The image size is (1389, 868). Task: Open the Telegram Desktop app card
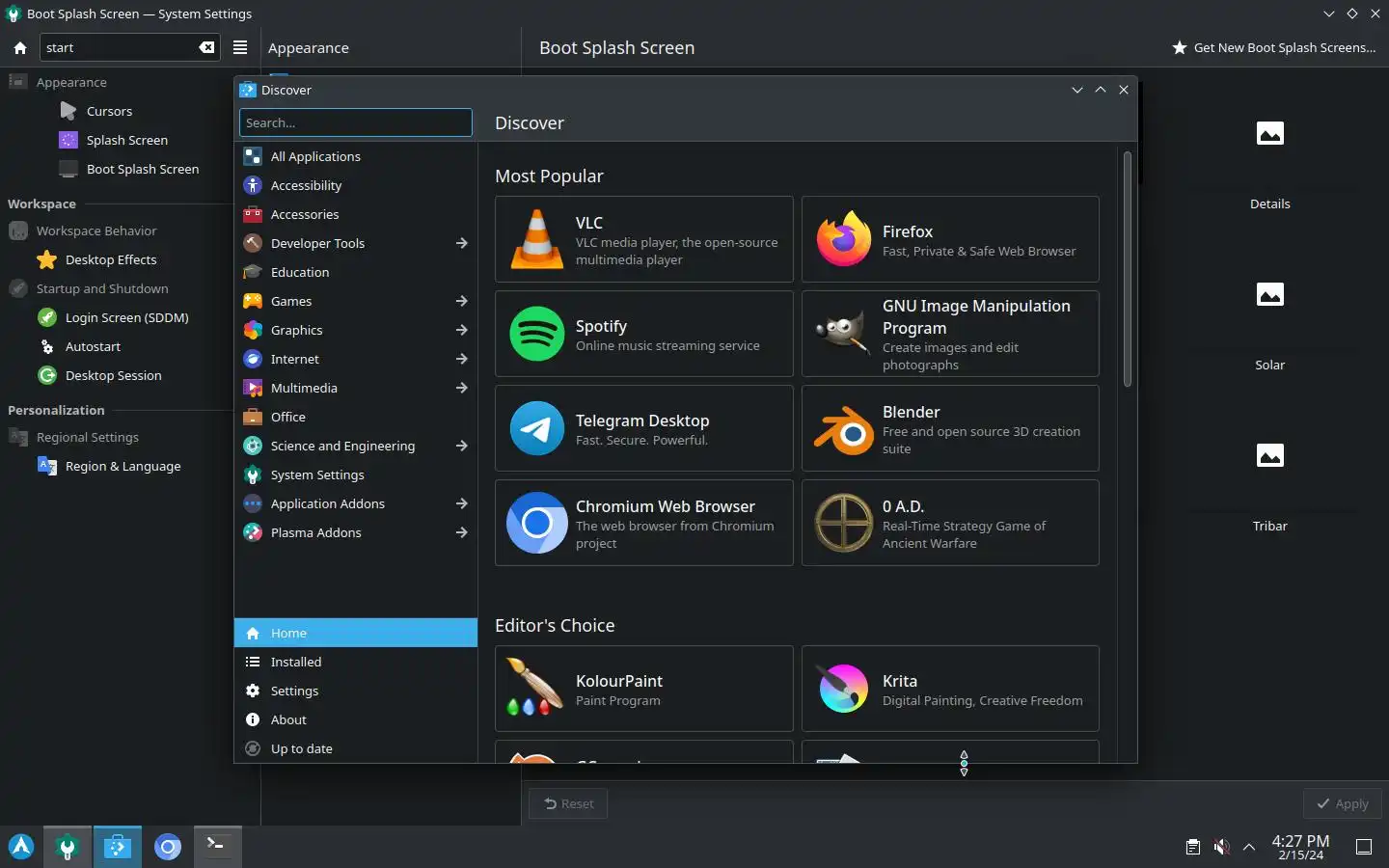coord(644,428)
